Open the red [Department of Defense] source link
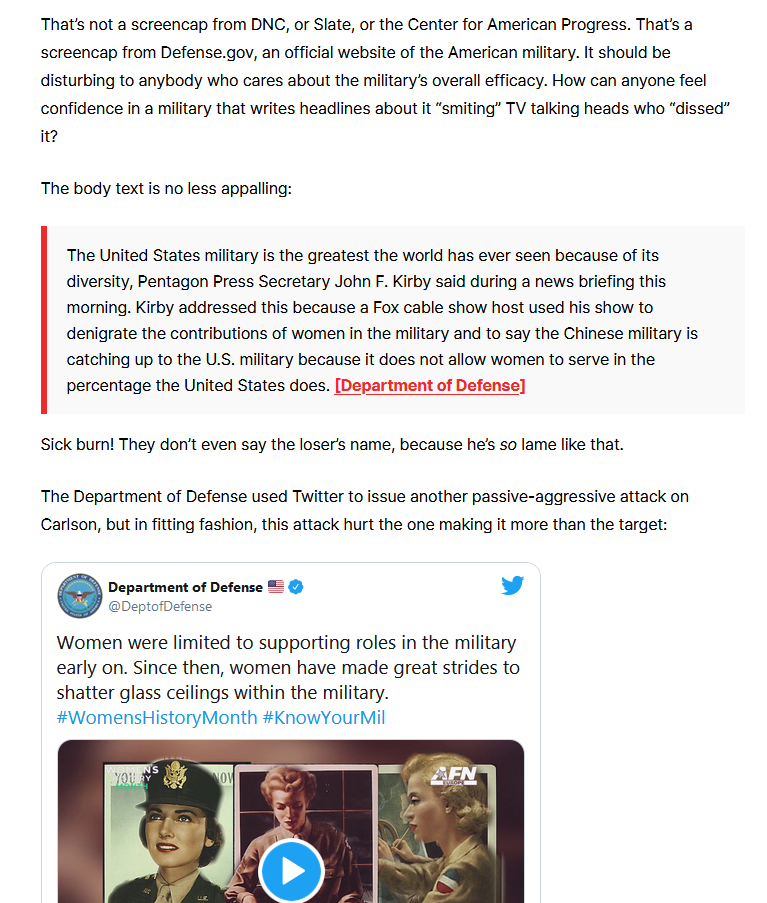 430,385
